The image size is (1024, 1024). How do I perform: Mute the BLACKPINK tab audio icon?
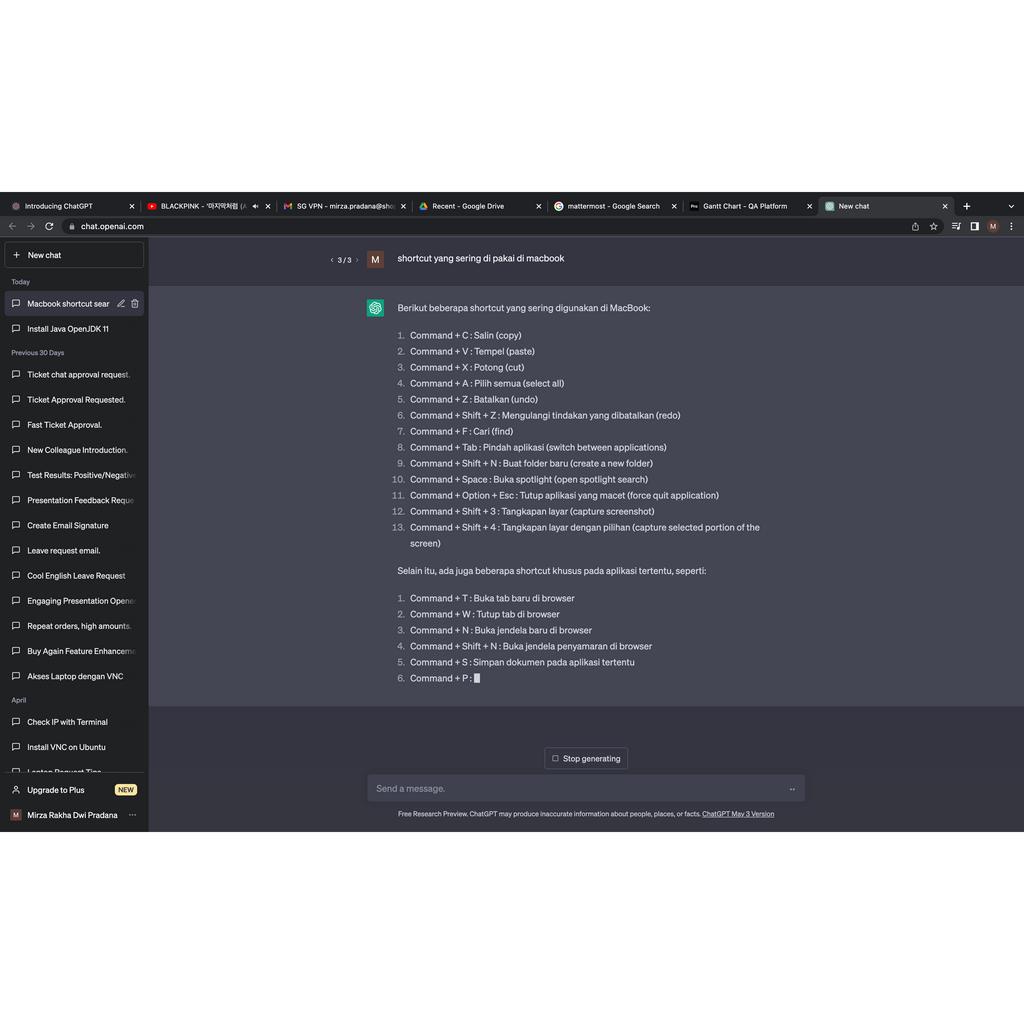click(256, 207)
